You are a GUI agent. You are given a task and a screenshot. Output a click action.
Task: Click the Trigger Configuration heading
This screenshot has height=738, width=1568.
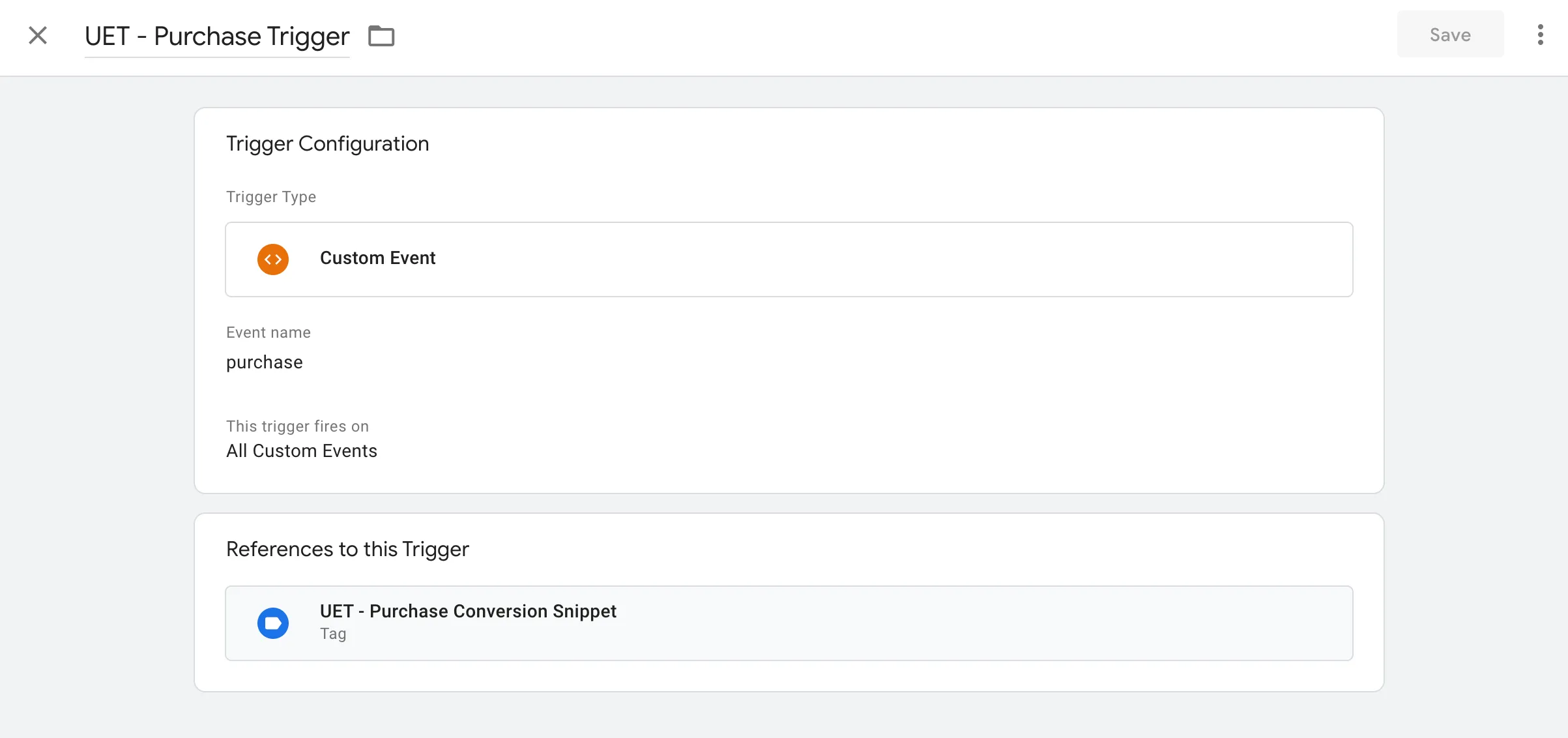click(328, 144)
